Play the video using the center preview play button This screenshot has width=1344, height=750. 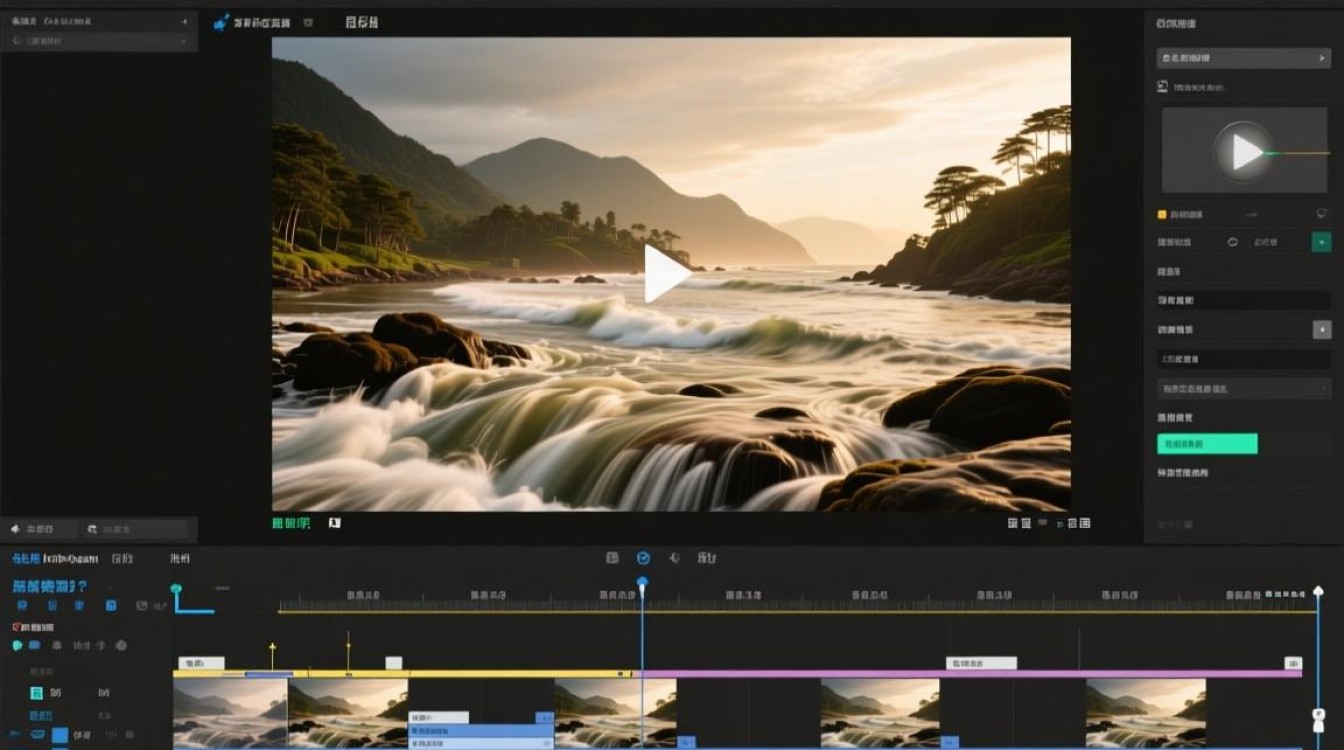(x=666, y=274)
